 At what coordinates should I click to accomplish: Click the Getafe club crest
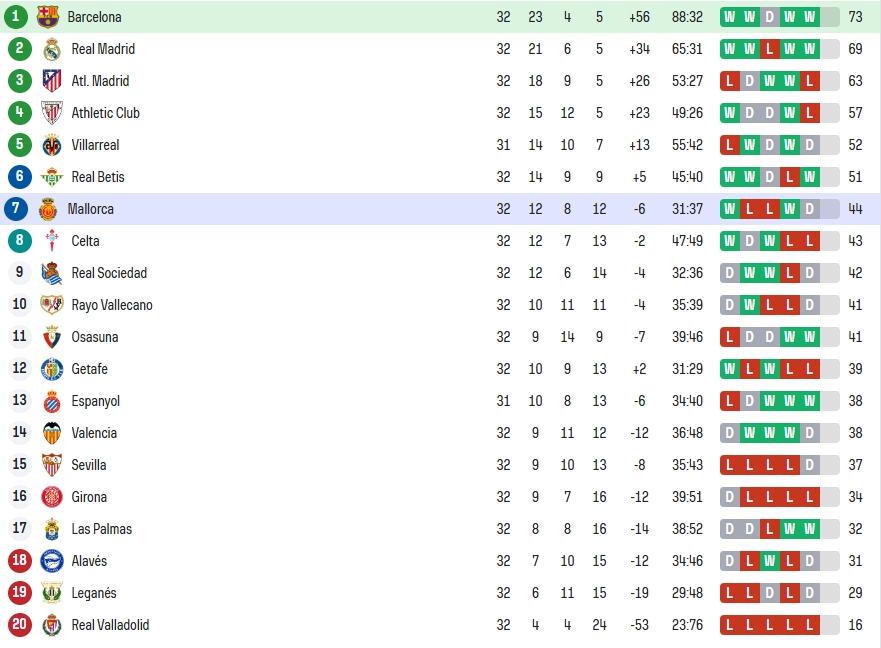52,369
